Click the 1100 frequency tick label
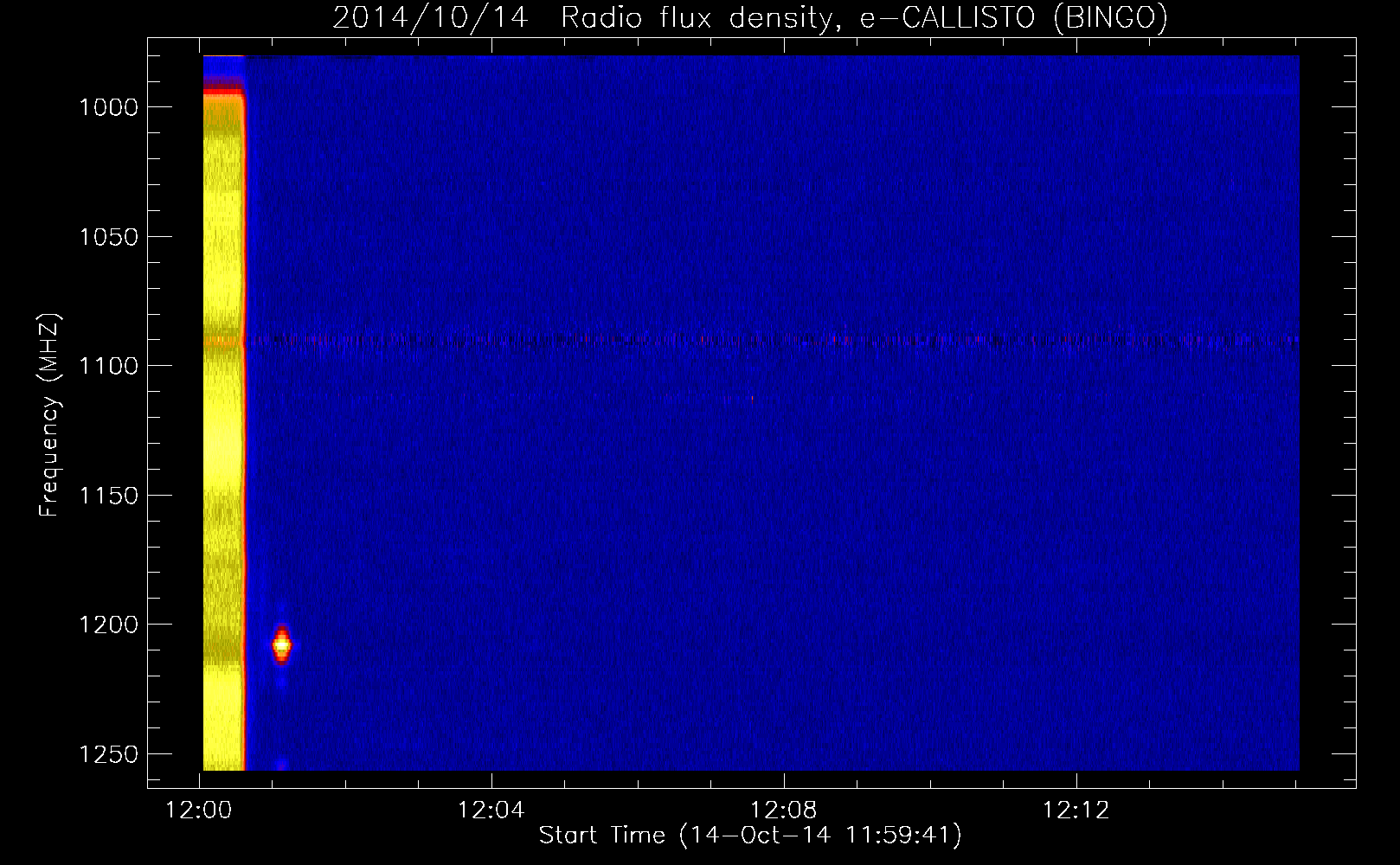 (x=108, y=366)
